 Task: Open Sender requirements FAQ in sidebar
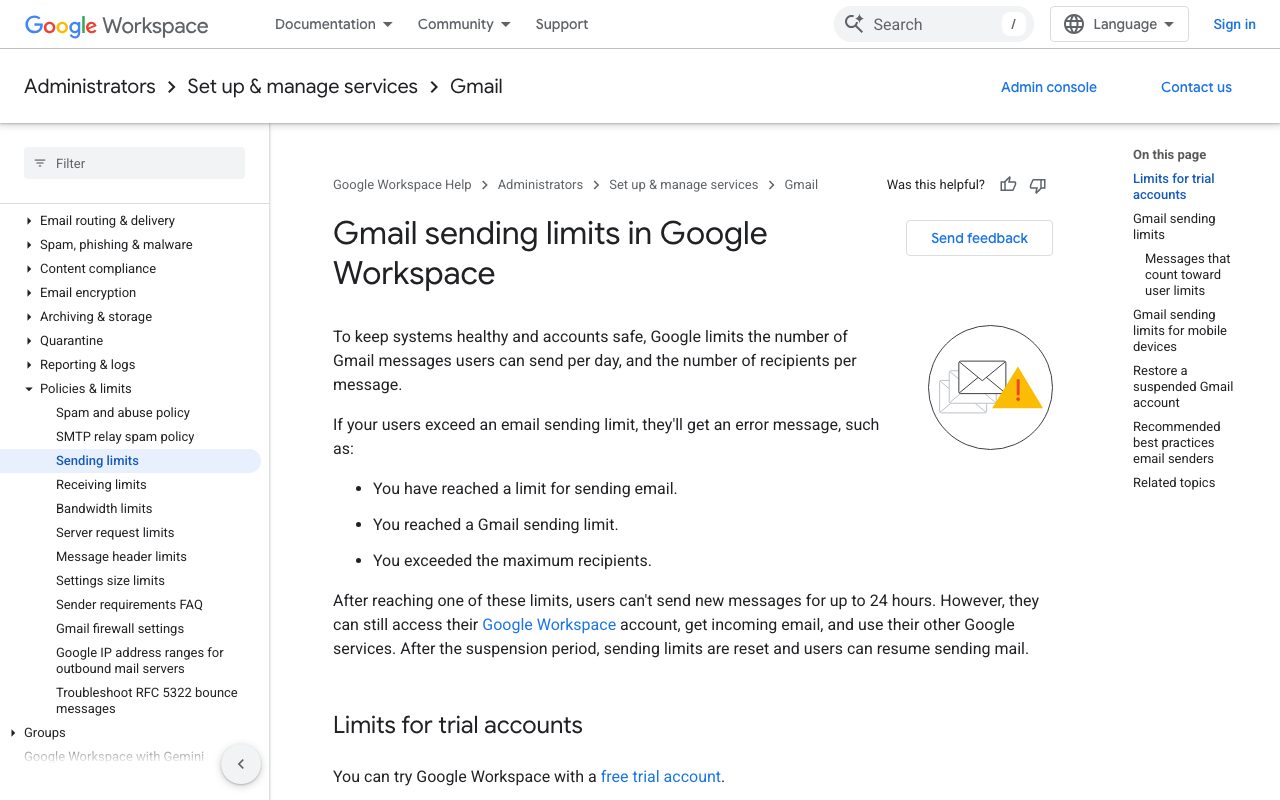tap(129, 605)
